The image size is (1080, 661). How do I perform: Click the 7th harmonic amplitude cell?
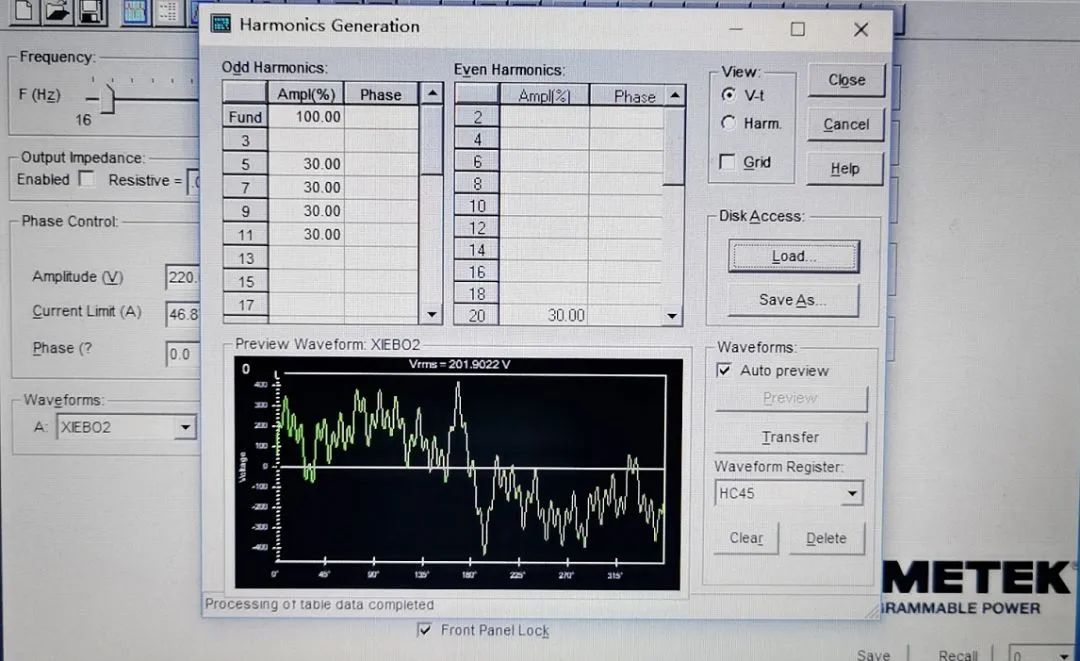pos(308,187)
